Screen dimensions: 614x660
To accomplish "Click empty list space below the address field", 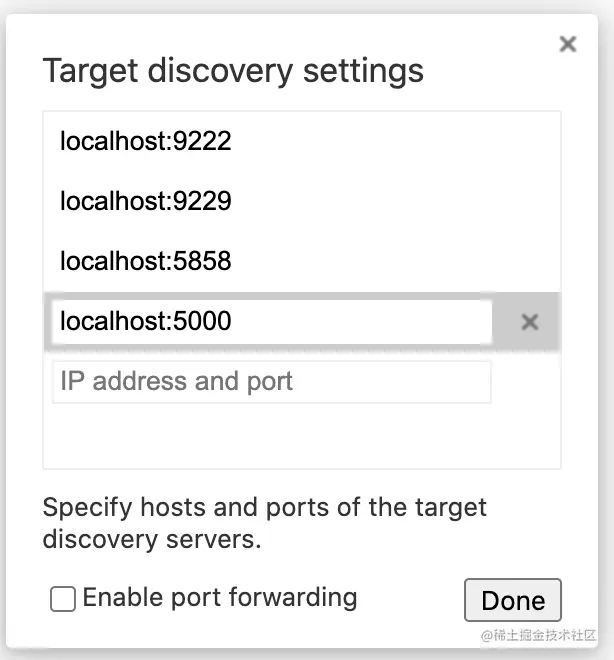I will (300, 438).
